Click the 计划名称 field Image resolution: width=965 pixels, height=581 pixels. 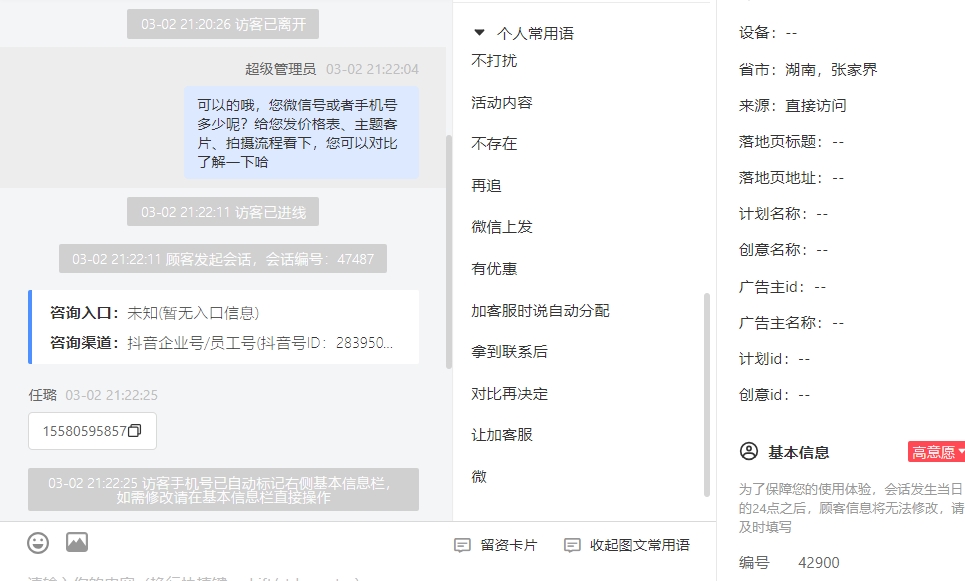coord(783,214)
